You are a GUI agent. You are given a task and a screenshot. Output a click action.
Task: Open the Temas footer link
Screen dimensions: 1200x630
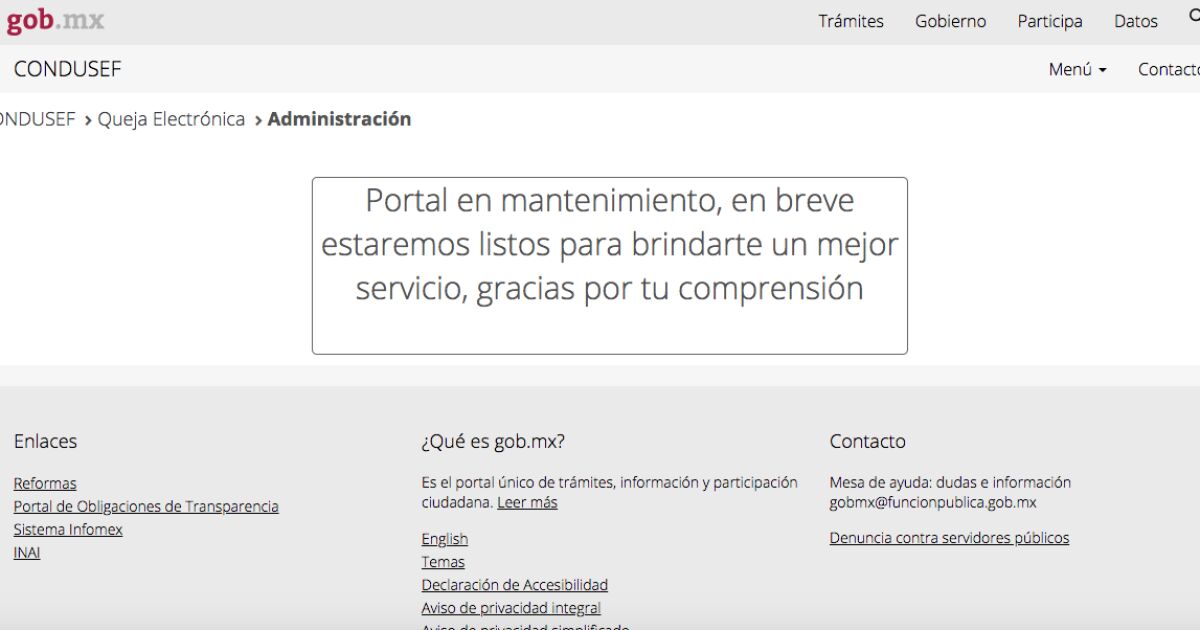point(443,561)
